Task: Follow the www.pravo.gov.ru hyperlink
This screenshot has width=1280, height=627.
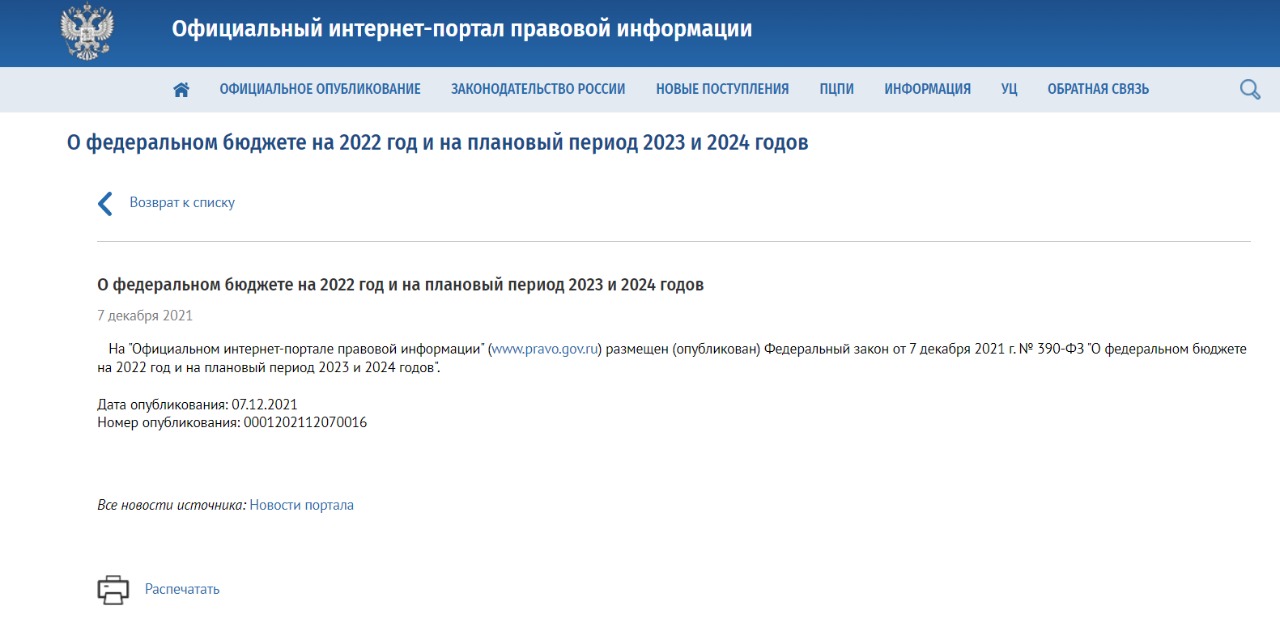Action: point(545,349)
